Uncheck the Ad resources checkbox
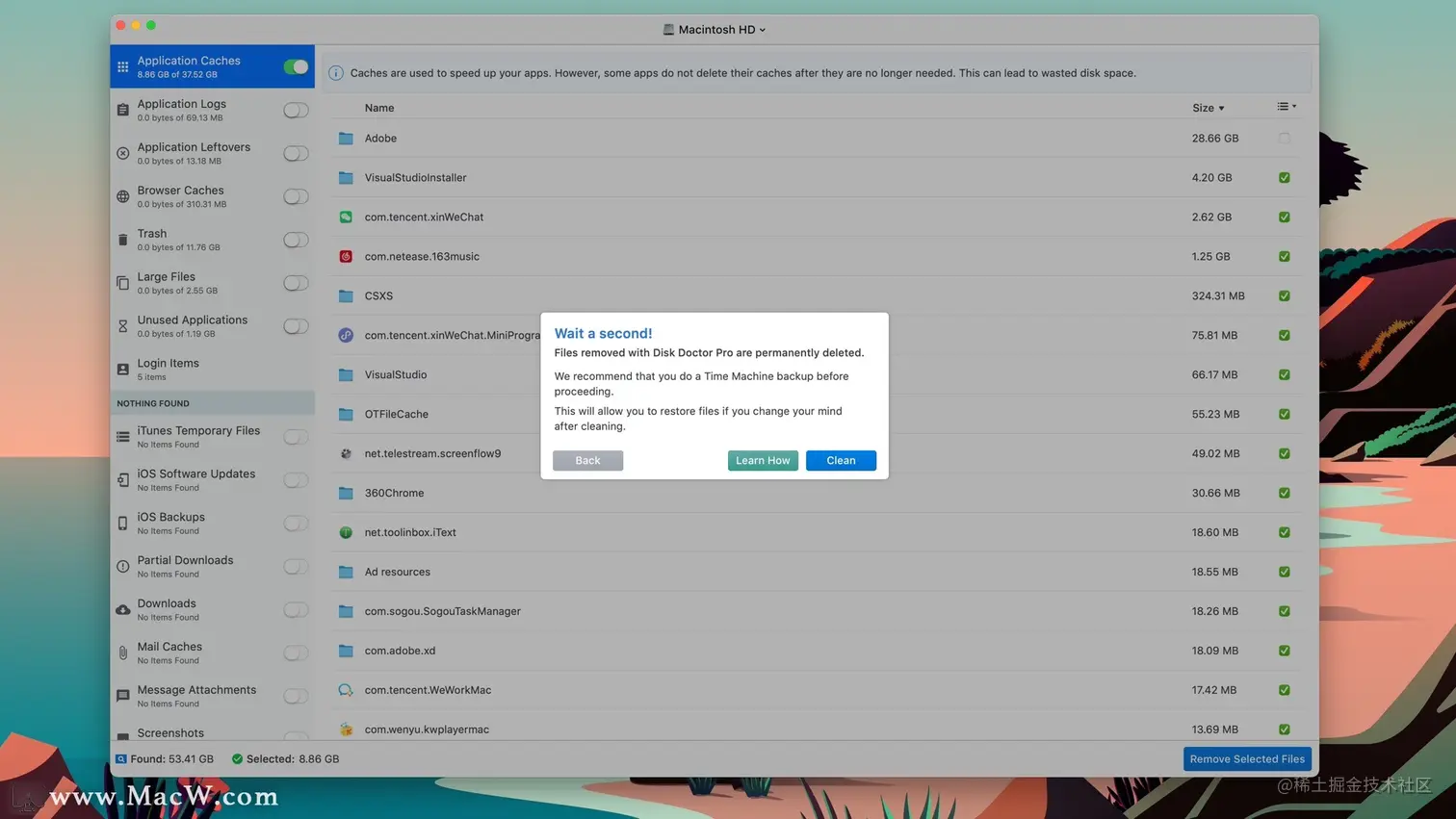 1285,572
